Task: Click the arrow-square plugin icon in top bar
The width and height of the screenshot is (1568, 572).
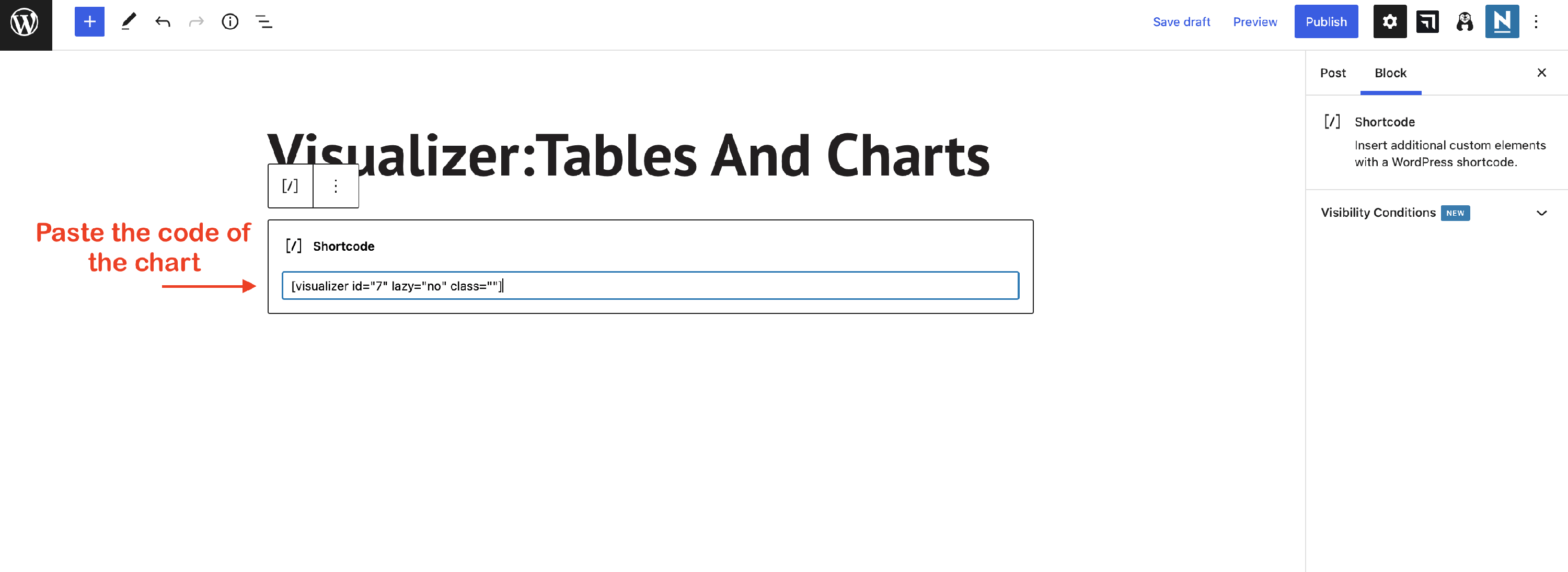Action: [x=1427, y=22]
